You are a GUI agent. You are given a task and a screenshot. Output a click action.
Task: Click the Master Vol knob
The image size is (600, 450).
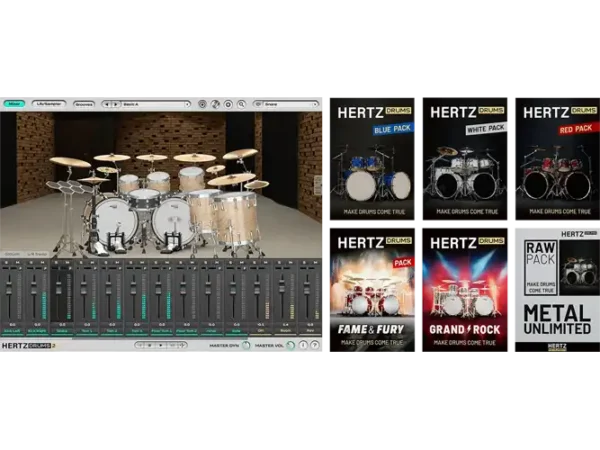[x=290, y=346]
